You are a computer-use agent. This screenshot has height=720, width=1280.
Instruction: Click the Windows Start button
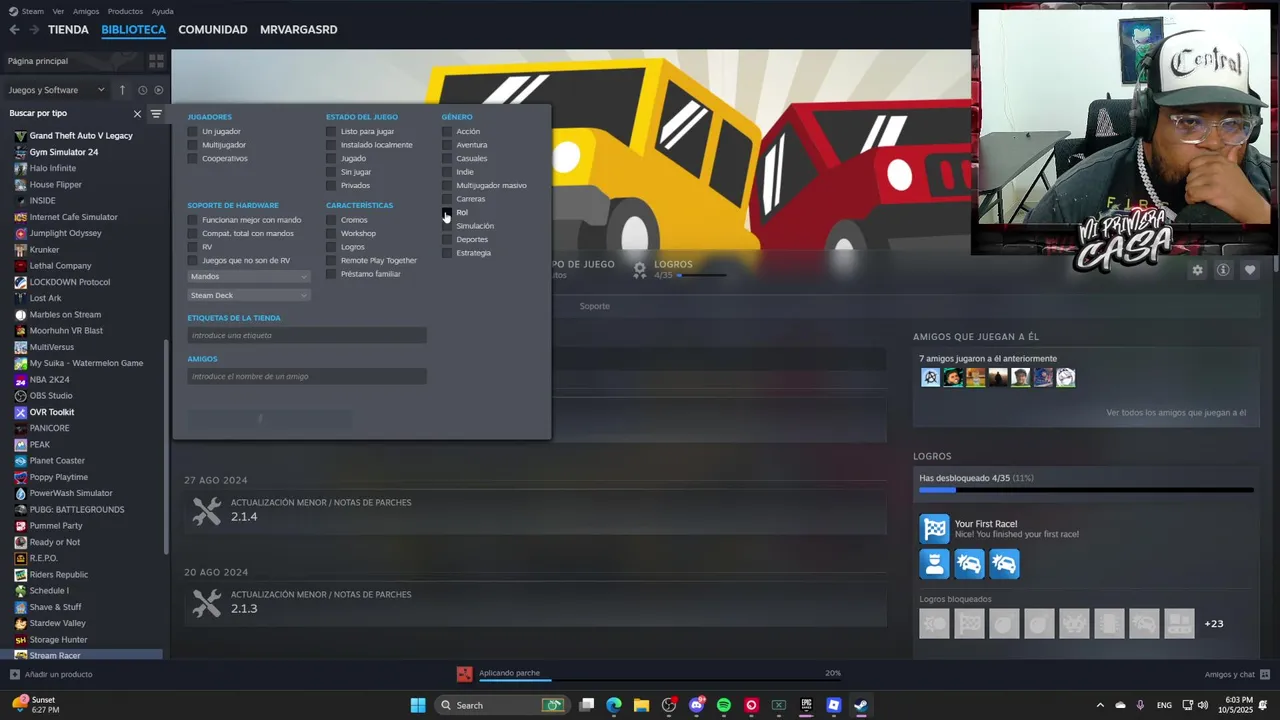418,705
